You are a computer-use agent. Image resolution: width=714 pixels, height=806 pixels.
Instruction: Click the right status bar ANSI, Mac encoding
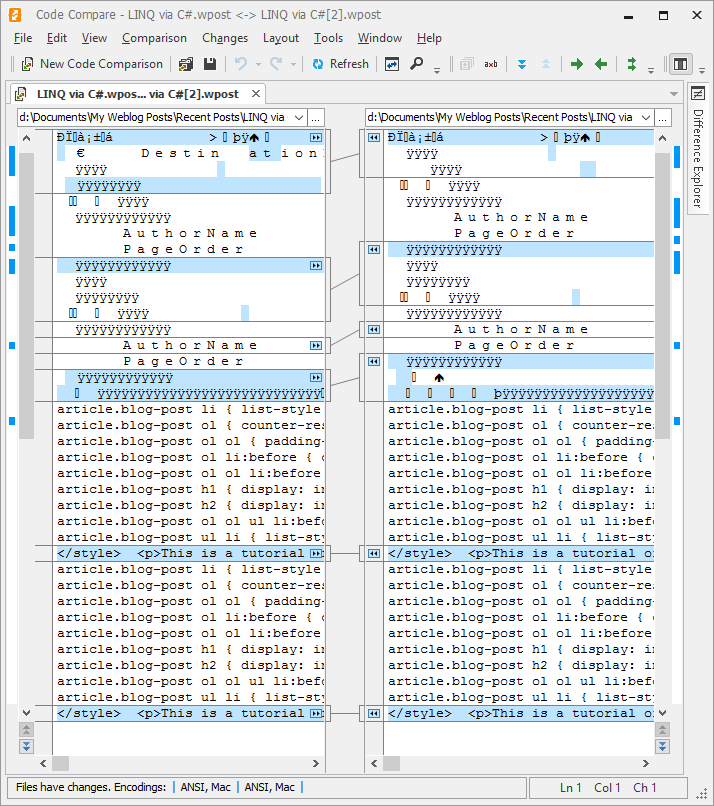click(x=269, y=787)
